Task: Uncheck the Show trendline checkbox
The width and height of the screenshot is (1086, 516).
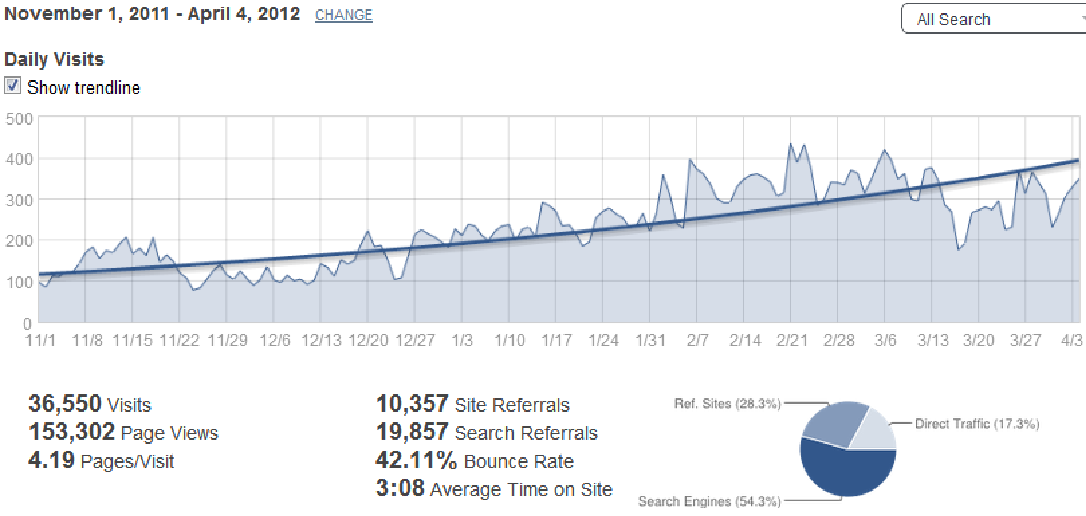Action: 13,86
